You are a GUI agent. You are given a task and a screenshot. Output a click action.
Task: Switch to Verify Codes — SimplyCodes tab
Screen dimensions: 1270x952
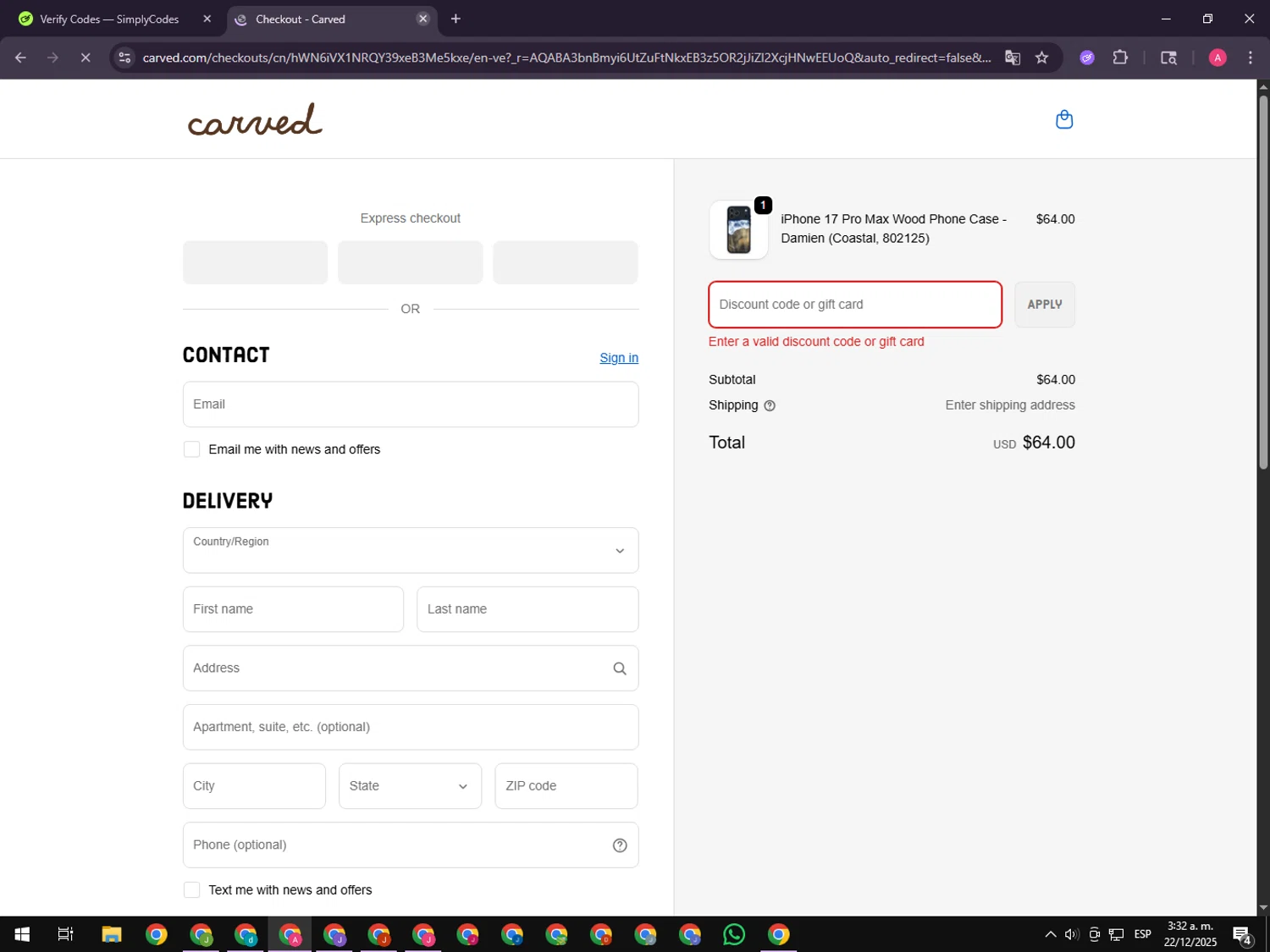click(109, 19)
